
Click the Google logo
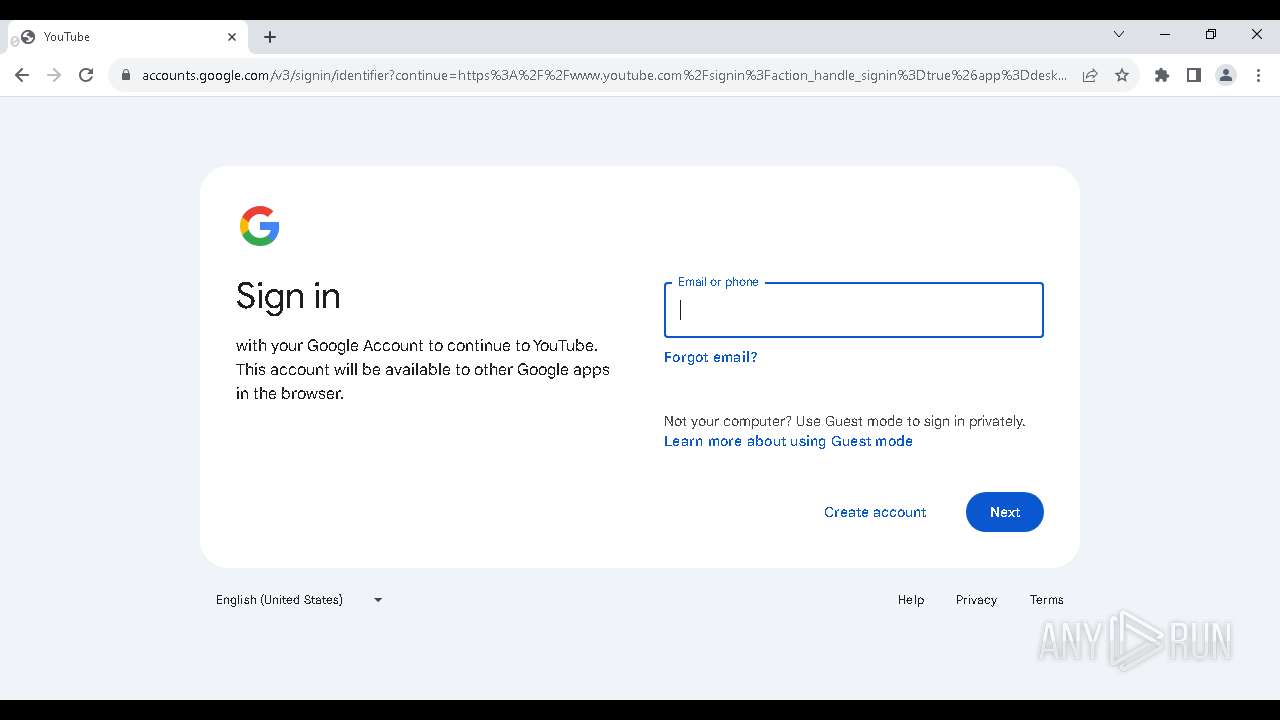point(260,226)
